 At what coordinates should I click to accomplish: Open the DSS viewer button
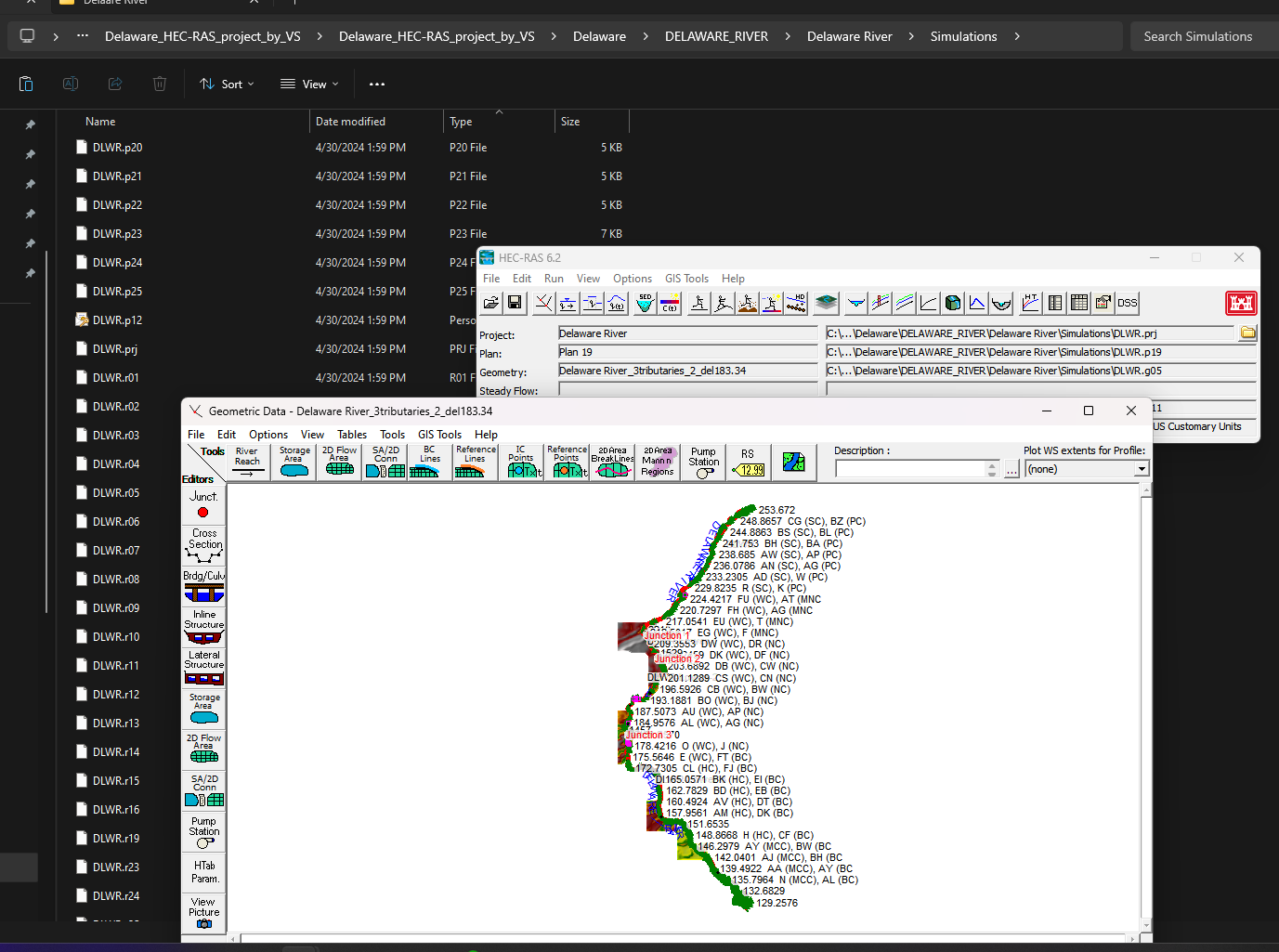click(x=1127, y=303)
